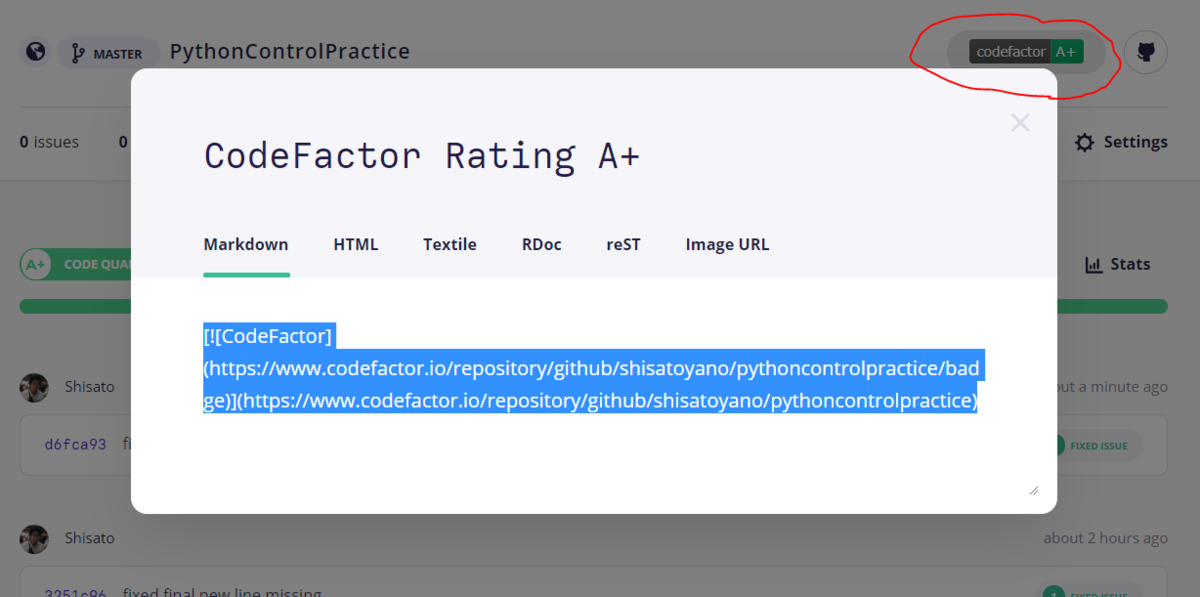This screenshot has height=597, width=1200.
Task: Close the CodeFactor Rating dialog
Action: coord(1019,123)
